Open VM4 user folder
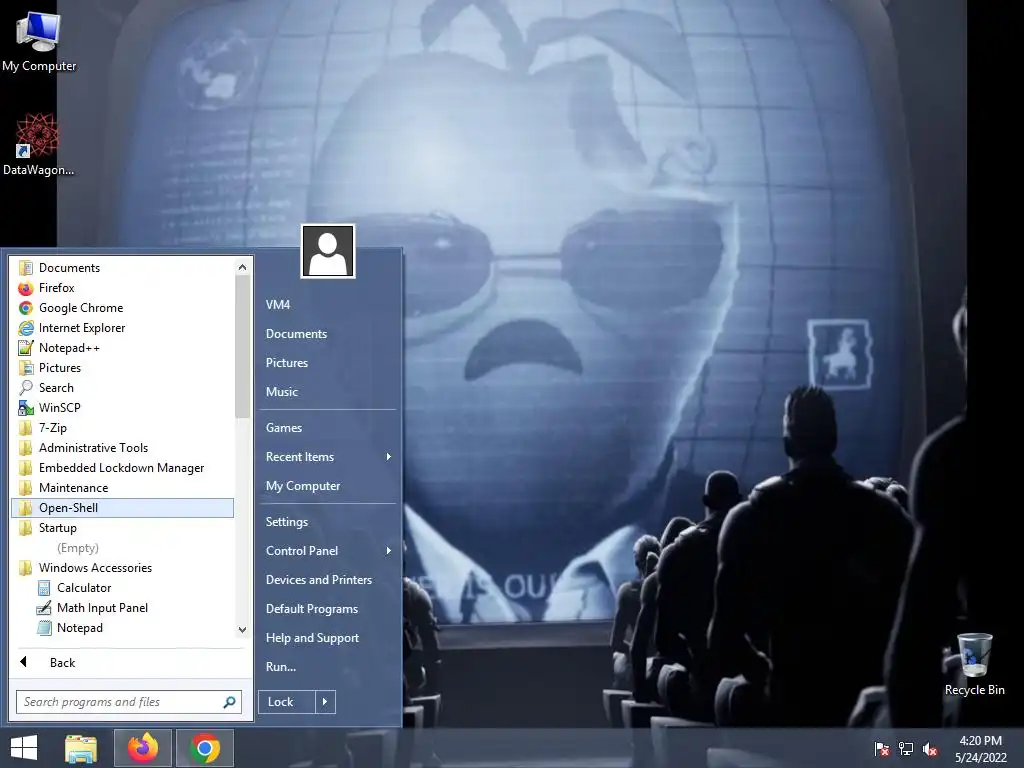This screenshot has width=1024, height=768. (328, 305)
